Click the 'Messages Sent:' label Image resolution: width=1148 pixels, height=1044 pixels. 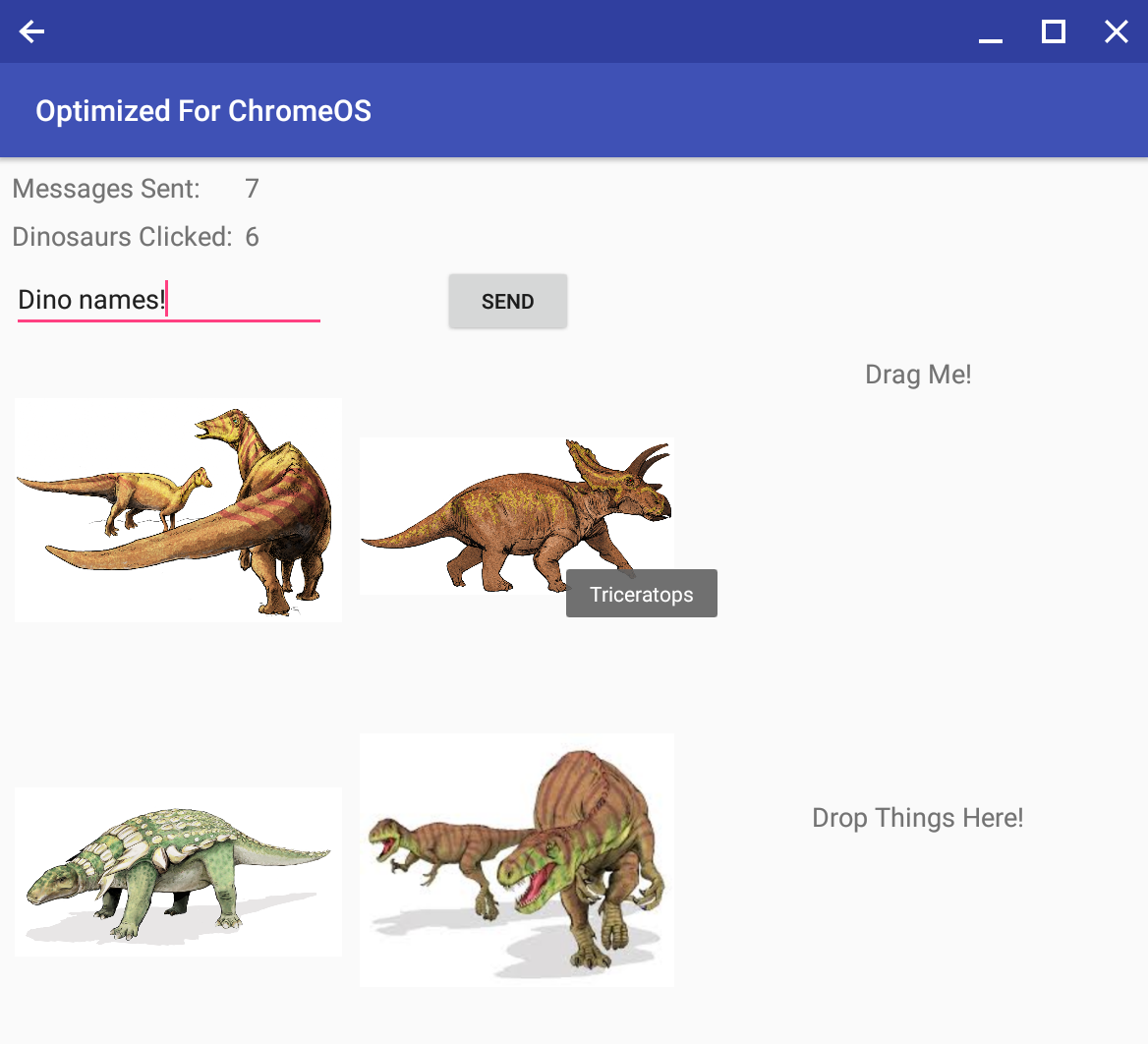[x=106, y=189]
